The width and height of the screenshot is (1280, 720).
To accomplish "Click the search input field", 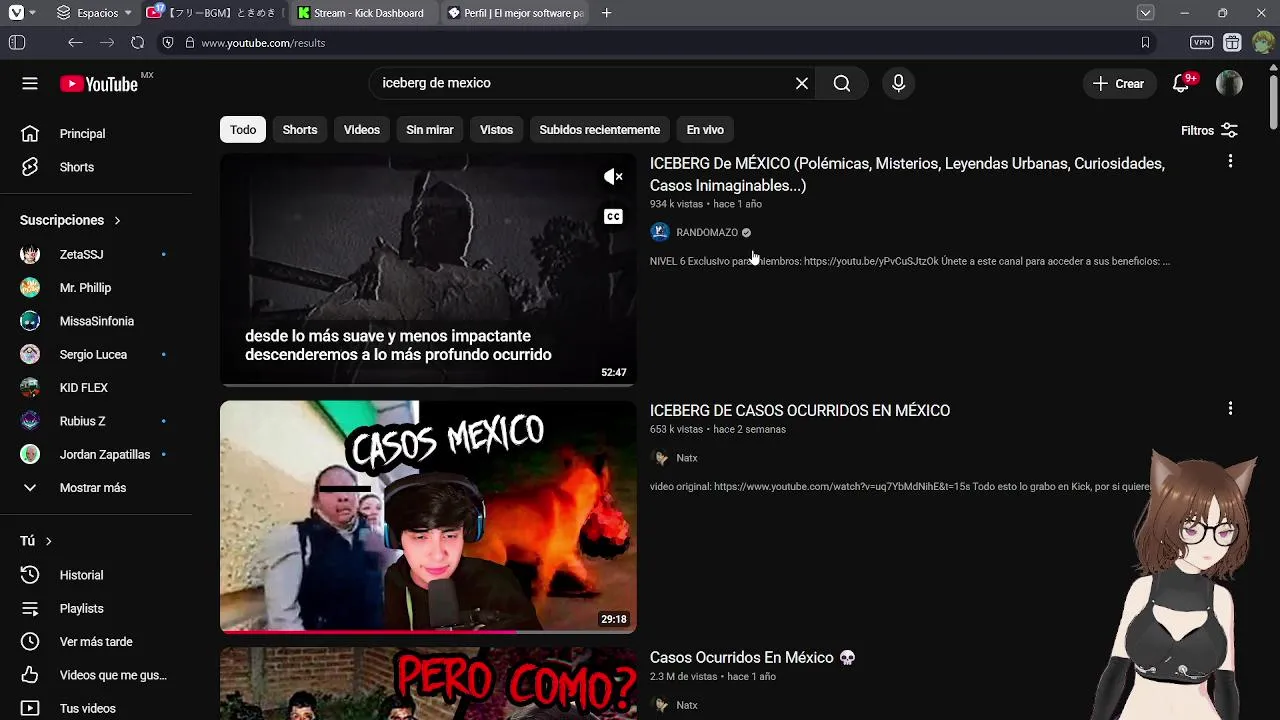I will coord(580,83).
